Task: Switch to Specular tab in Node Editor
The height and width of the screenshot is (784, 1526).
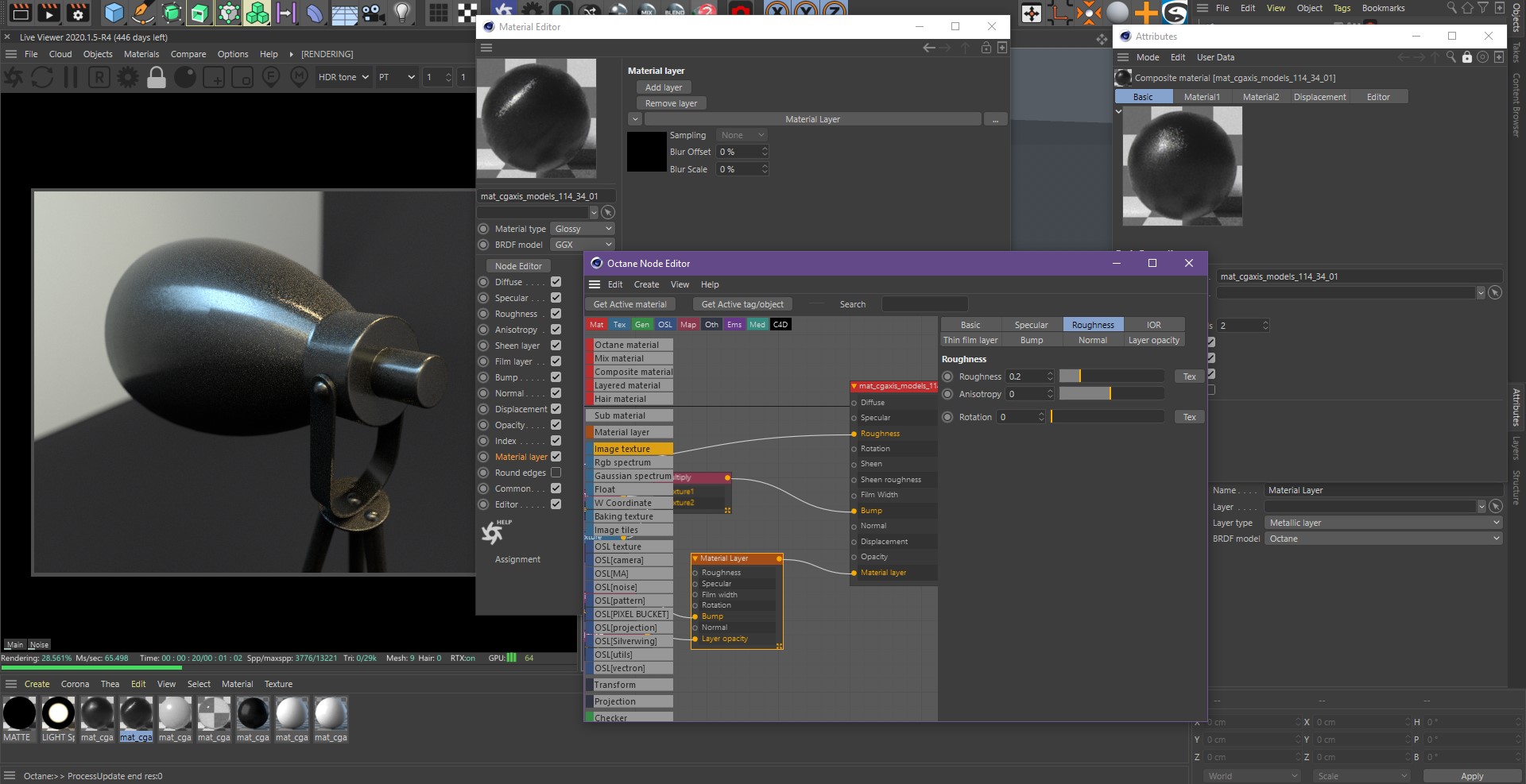Action: coord(1031,325)
